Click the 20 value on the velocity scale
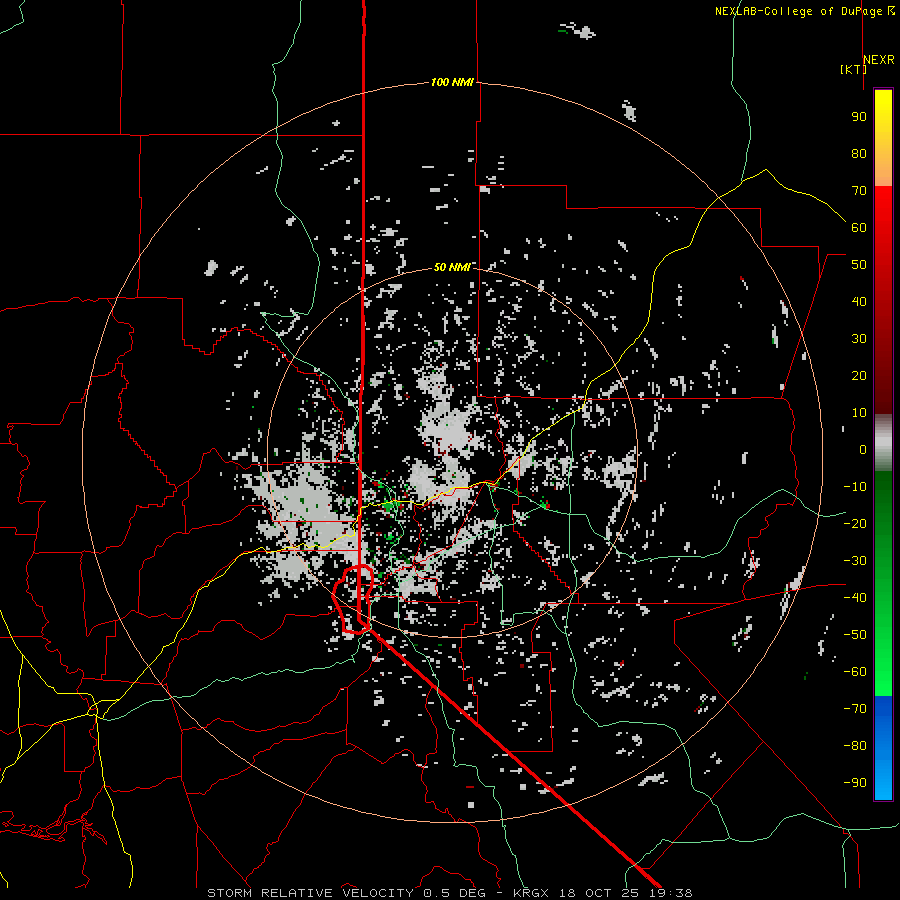This screenshot has width=900, height=900. pyautogui.click(x=859, y=375)
